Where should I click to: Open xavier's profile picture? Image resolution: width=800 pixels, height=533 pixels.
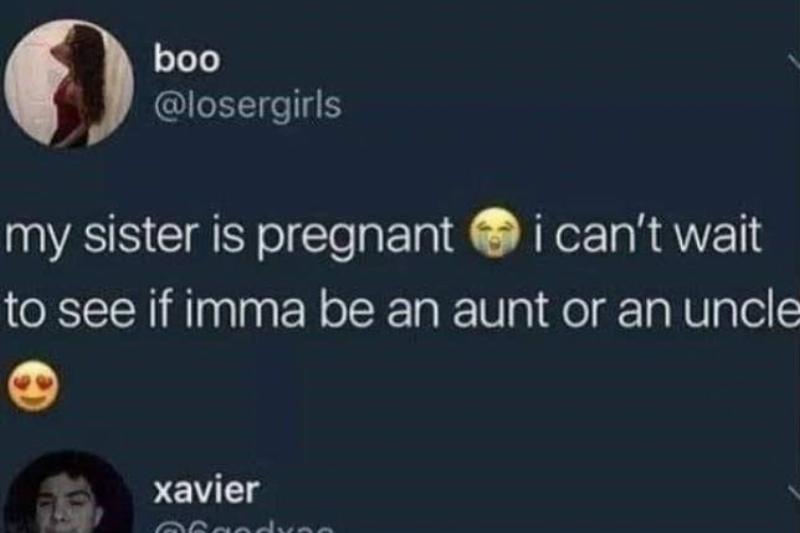coord(69,493)
